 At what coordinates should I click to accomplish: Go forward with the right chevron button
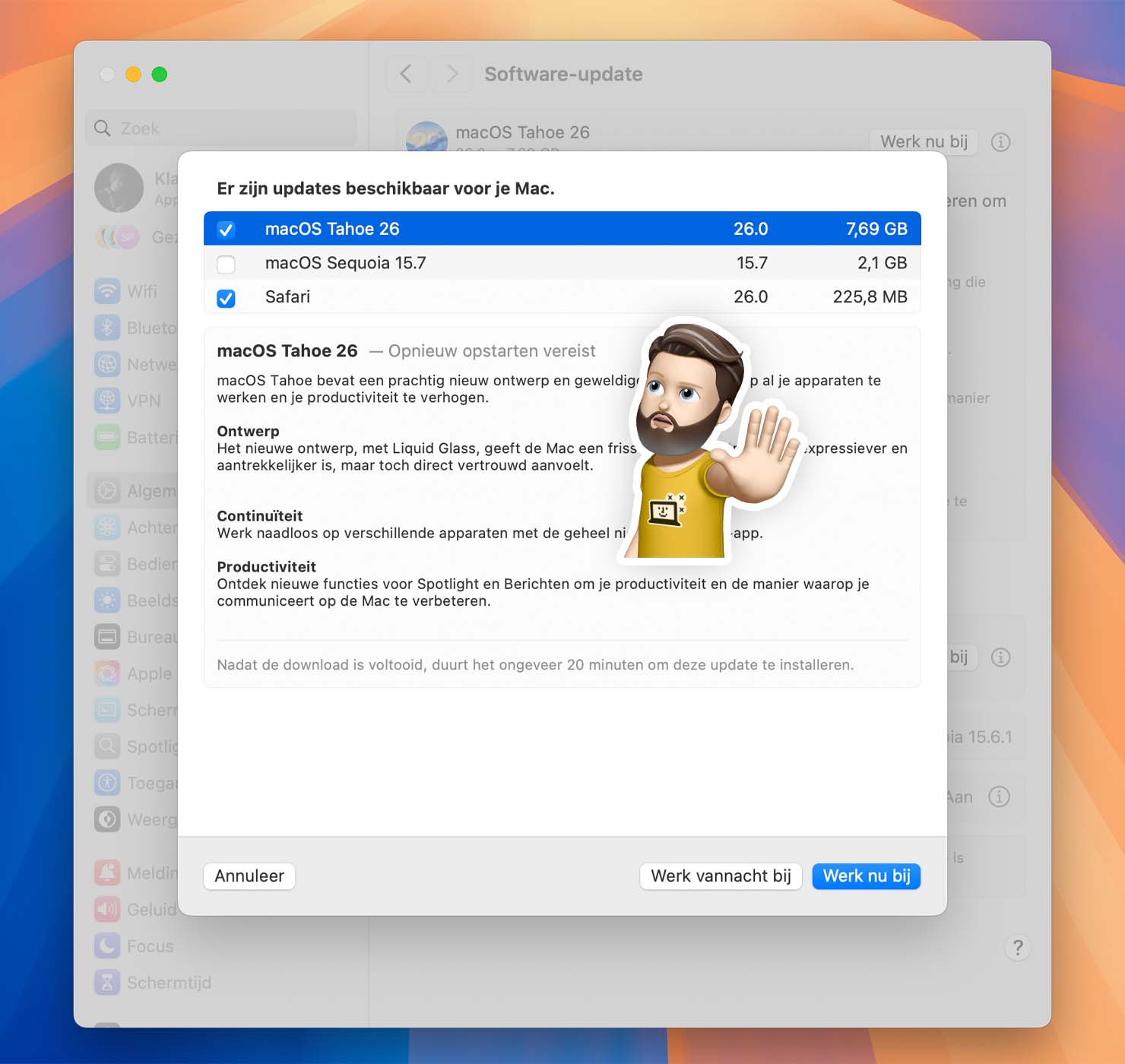(452, 74)
